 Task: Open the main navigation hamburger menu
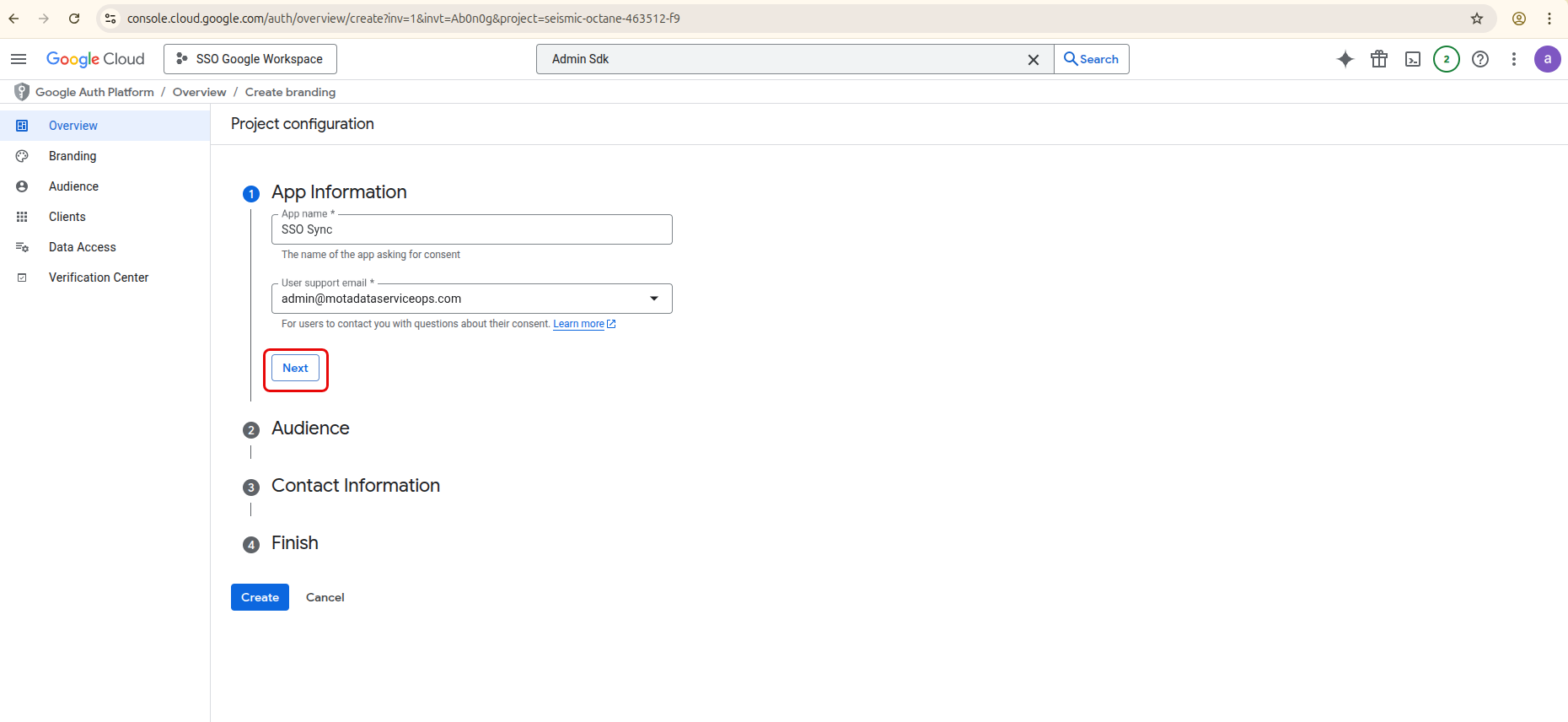coord(19,59)
